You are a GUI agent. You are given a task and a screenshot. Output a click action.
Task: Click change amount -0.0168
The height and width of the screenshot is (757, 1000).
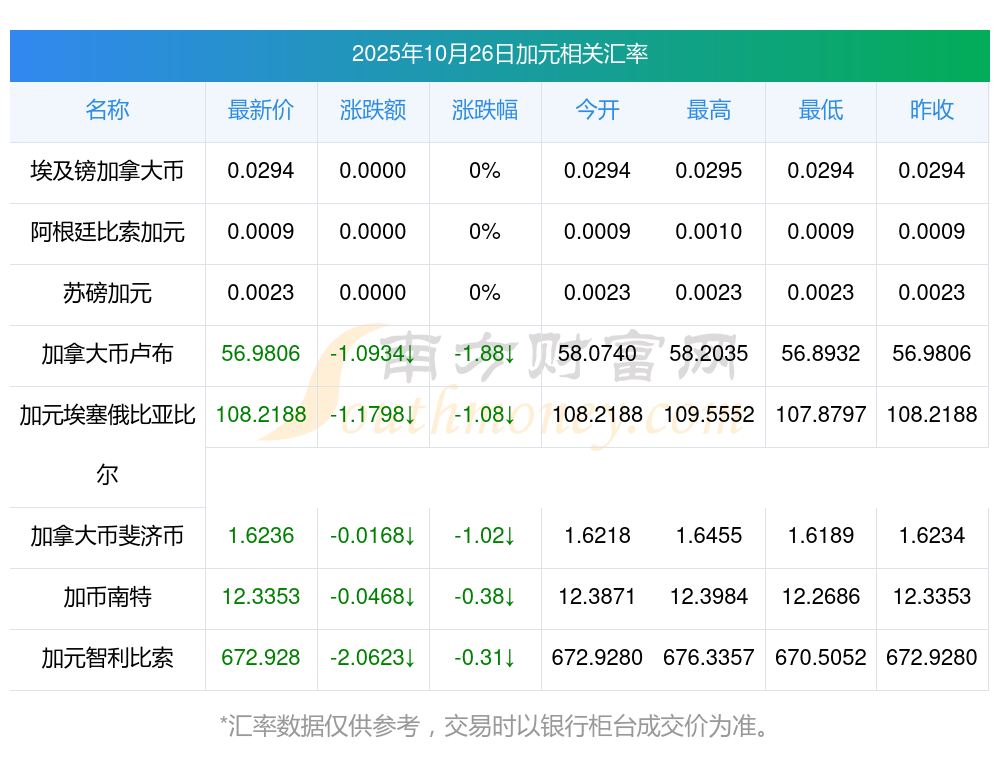(372, 536)
